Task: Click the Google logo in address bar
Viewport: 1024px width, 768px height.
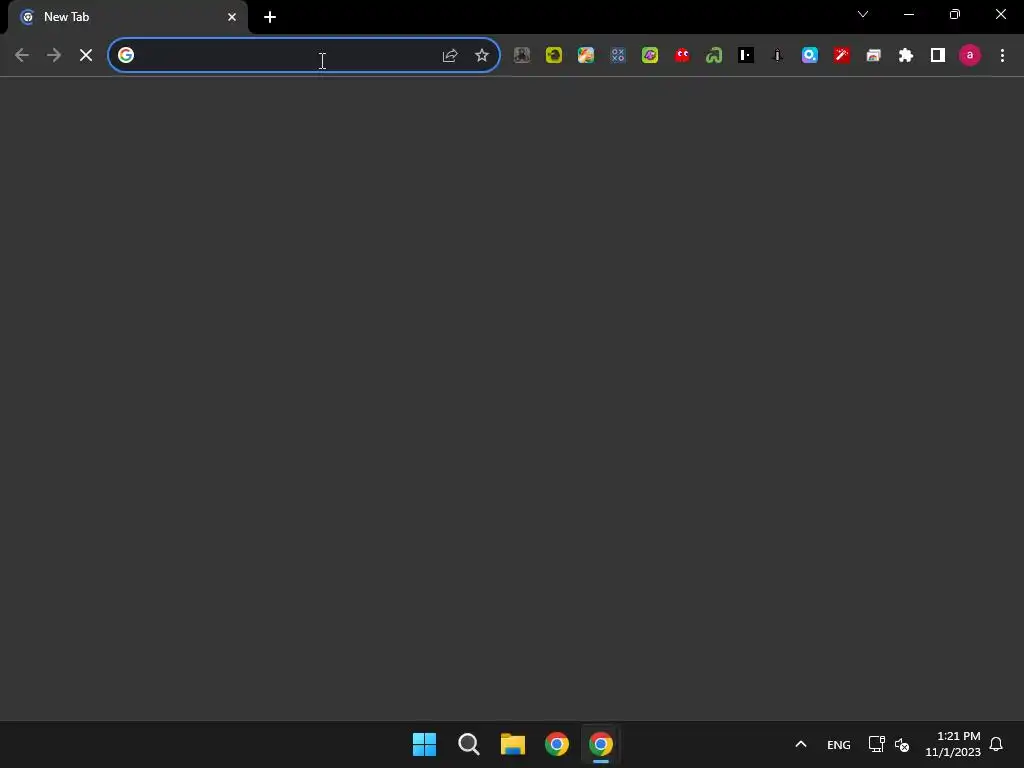Action: click(x=126, y=56)
